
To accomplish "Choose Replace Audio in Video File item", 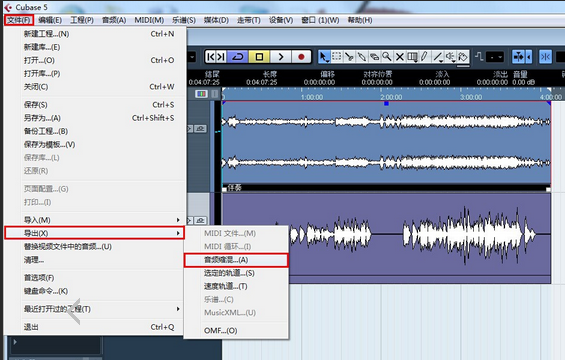I will [95, 246].
